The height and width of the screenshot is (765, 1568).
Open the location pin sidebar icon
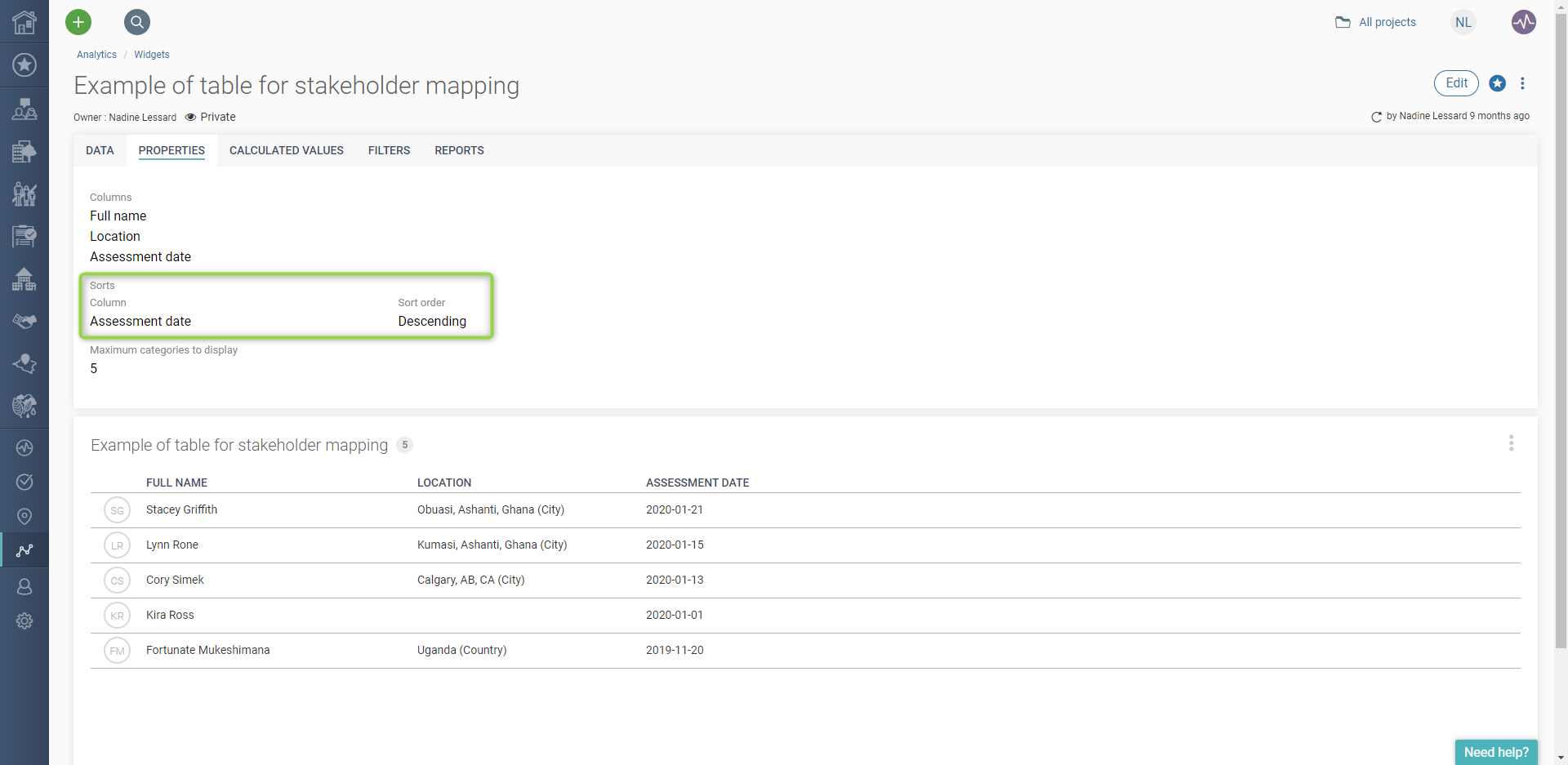[24, 516]
